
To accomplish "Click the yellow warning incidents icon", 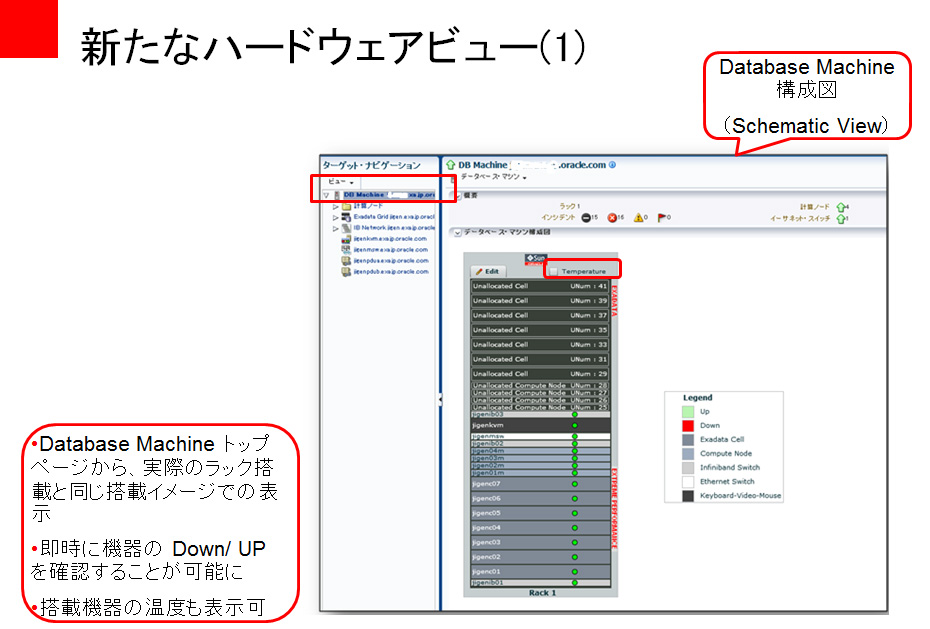I will 639,218.
